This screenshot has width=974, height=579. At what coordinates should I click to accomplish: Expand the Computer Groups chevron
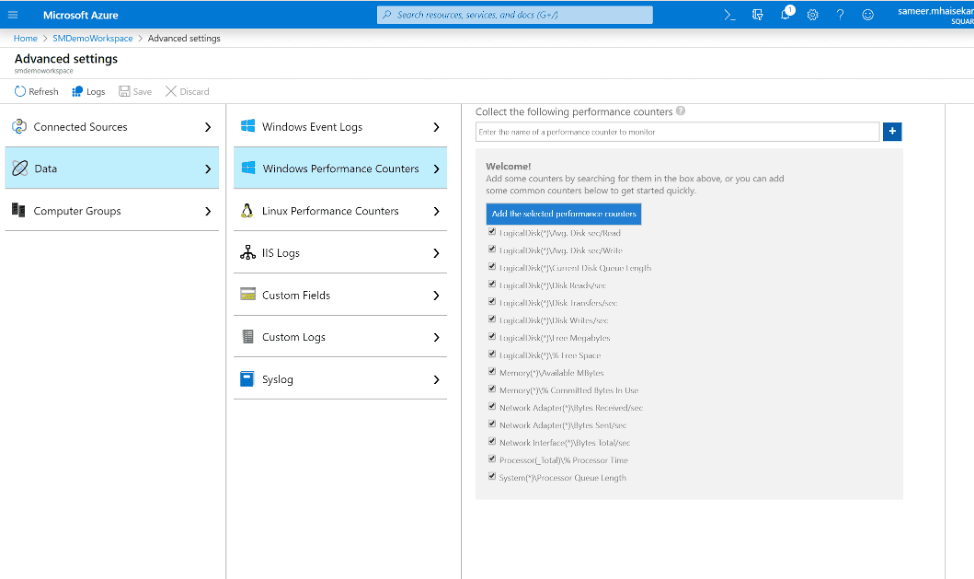207,211
